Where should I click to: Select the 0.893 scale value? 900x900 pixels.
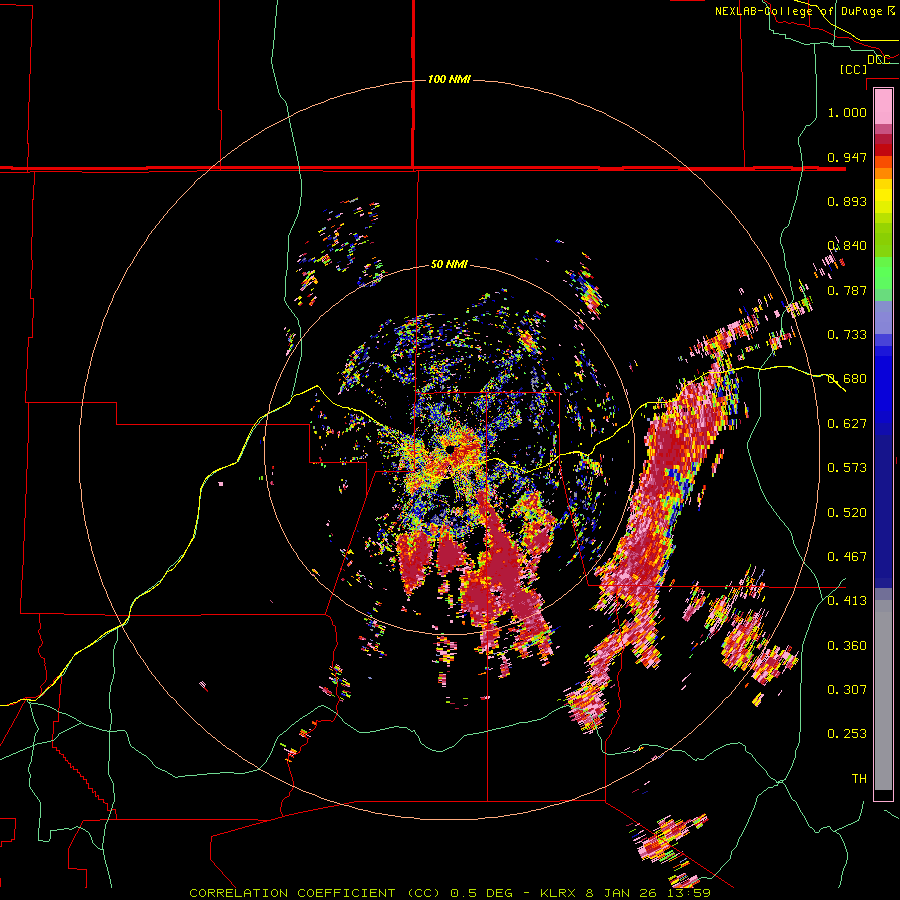847,201
